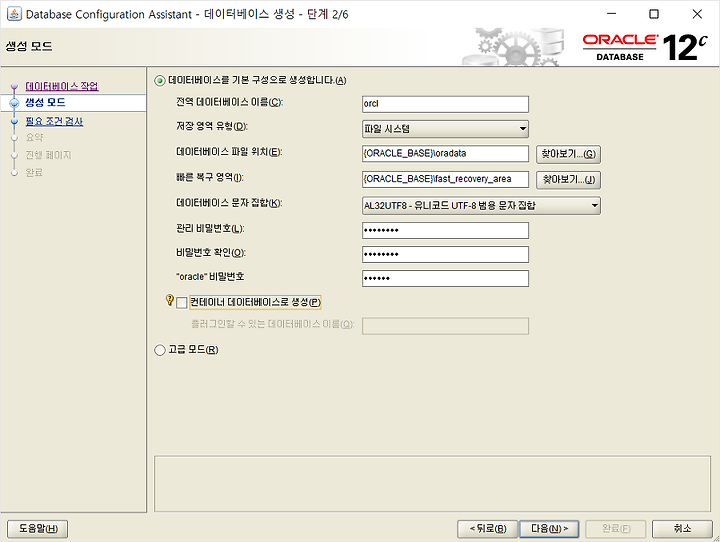Screen dimensions: 720x542
Task: Click the 저장 영역 유형 label
Action: click(212, 126)
